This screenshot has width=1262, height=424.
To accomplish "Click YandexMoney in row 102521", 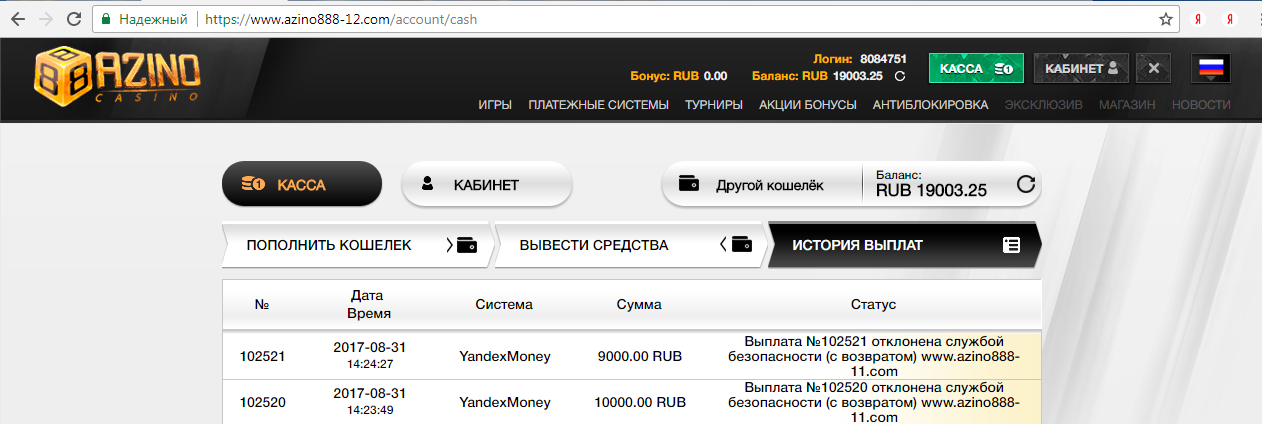I will click(504, 355).
